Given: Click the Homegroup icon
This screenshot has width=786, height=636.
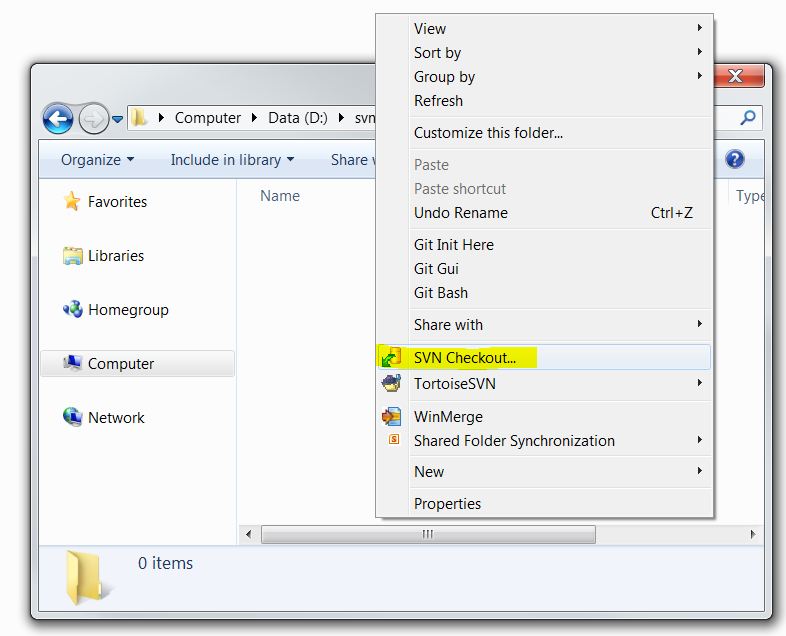Looking at the screenshot, I should click(x=73, y=309).
